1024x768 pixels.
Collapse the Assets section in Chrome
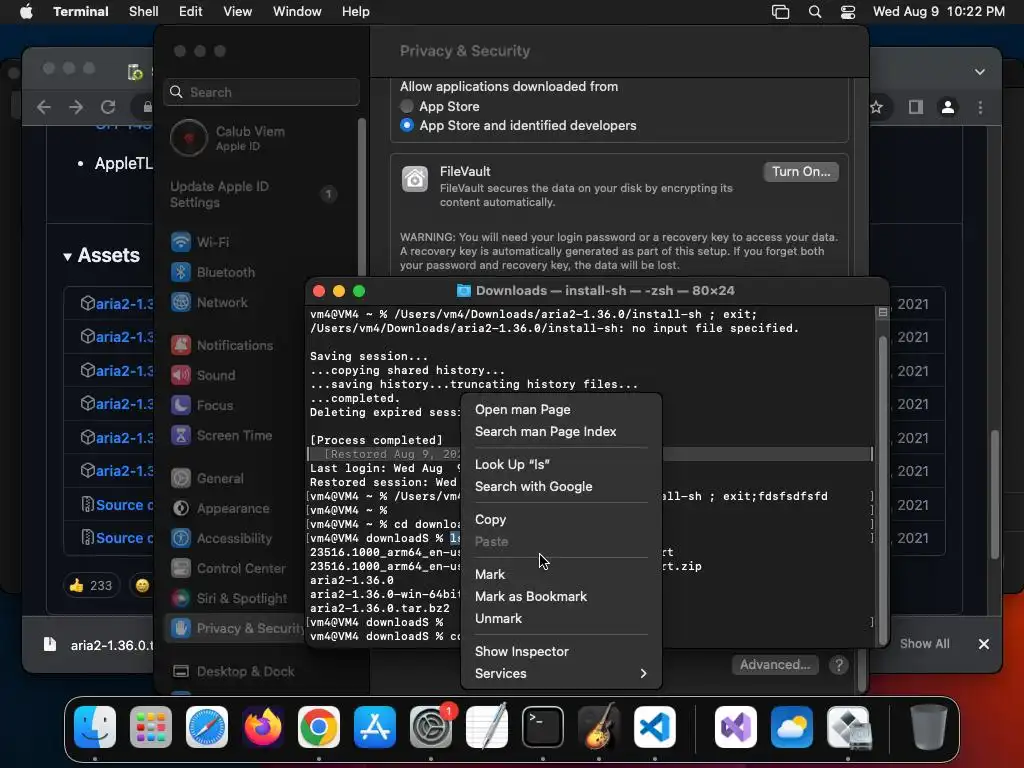click(67, 257)
